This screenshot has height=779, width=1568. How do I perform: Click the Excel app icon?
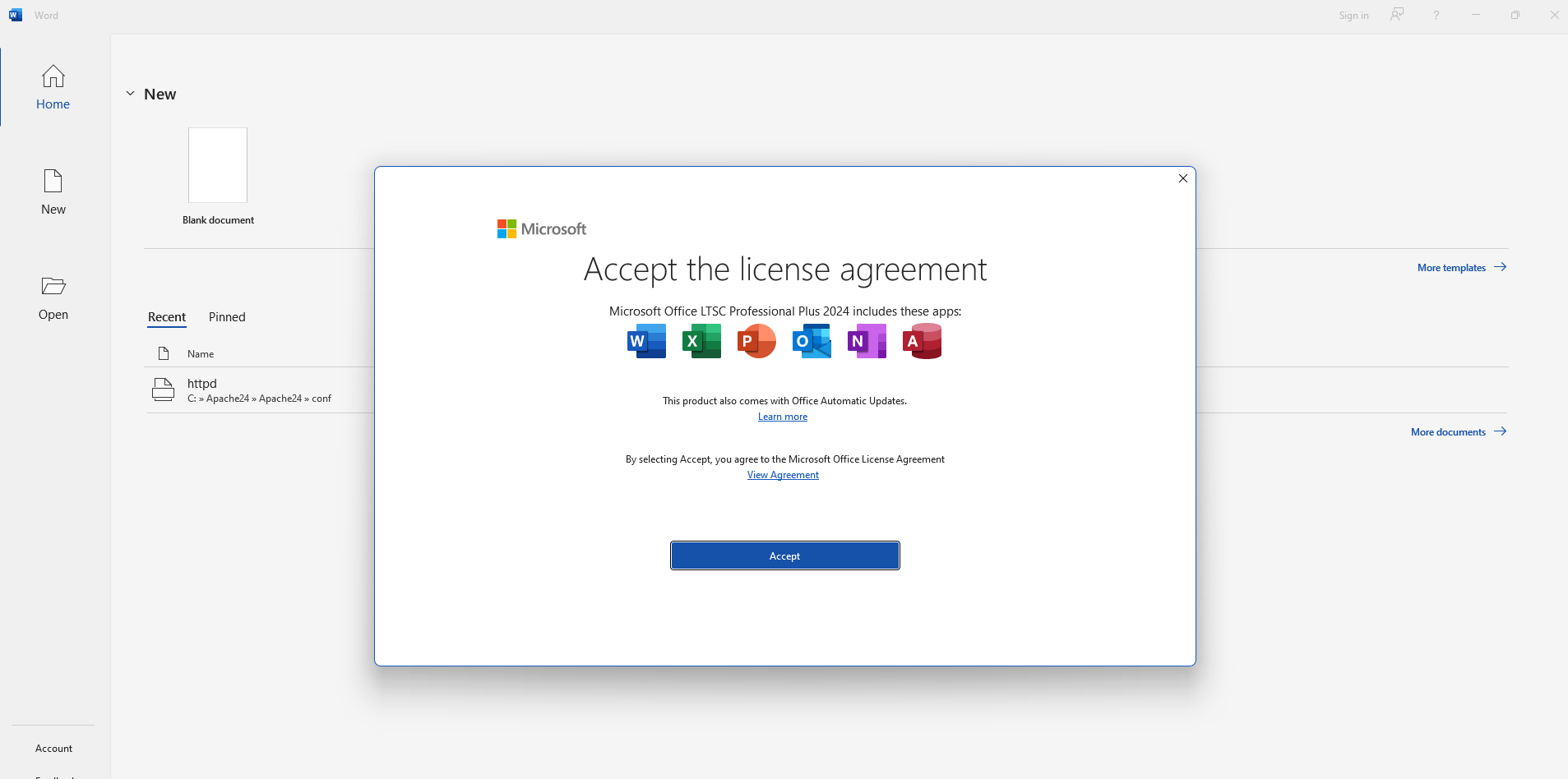[701, 341]
